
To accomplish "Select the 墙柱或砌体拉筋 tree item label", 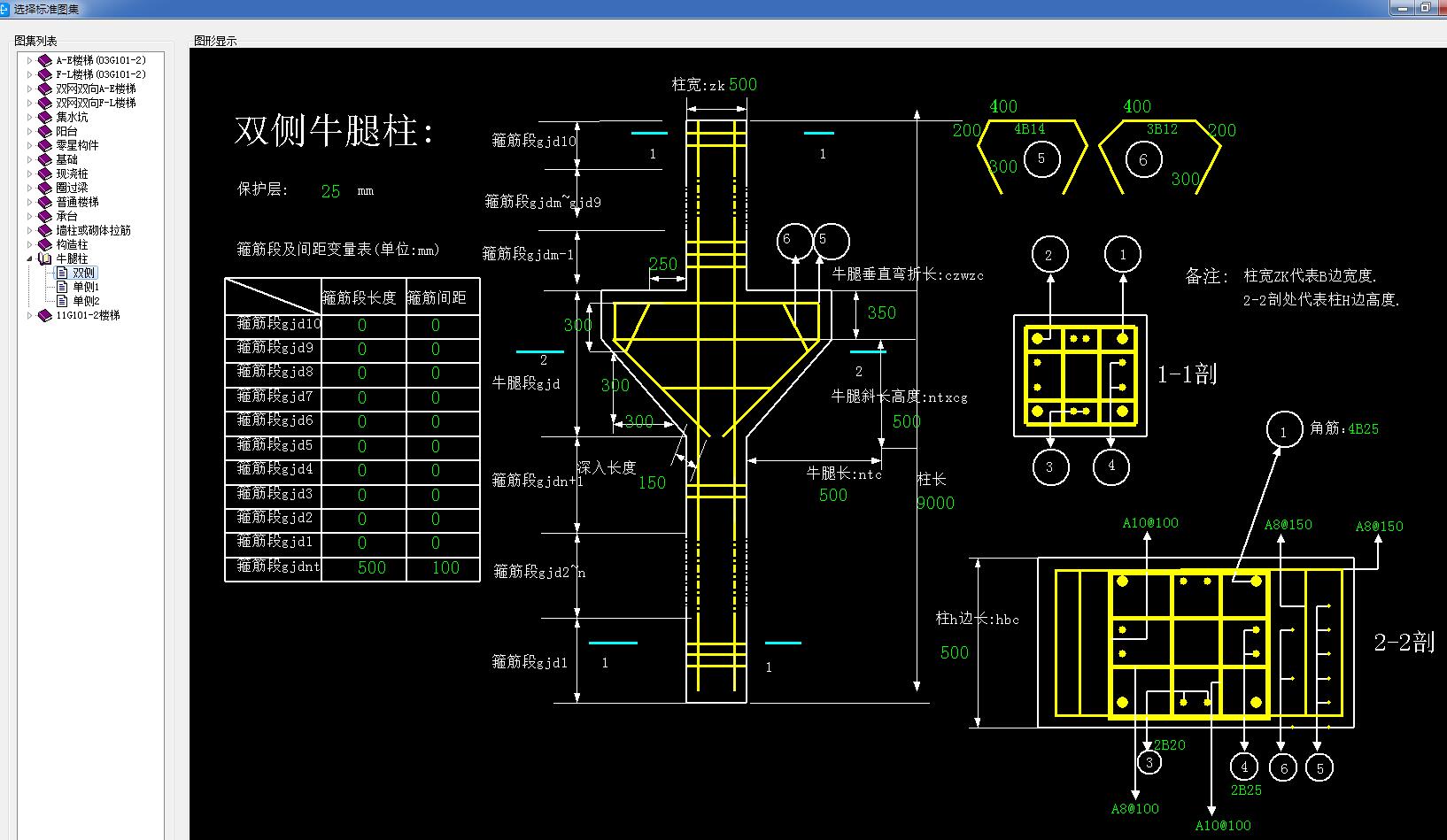I will 93,230.
